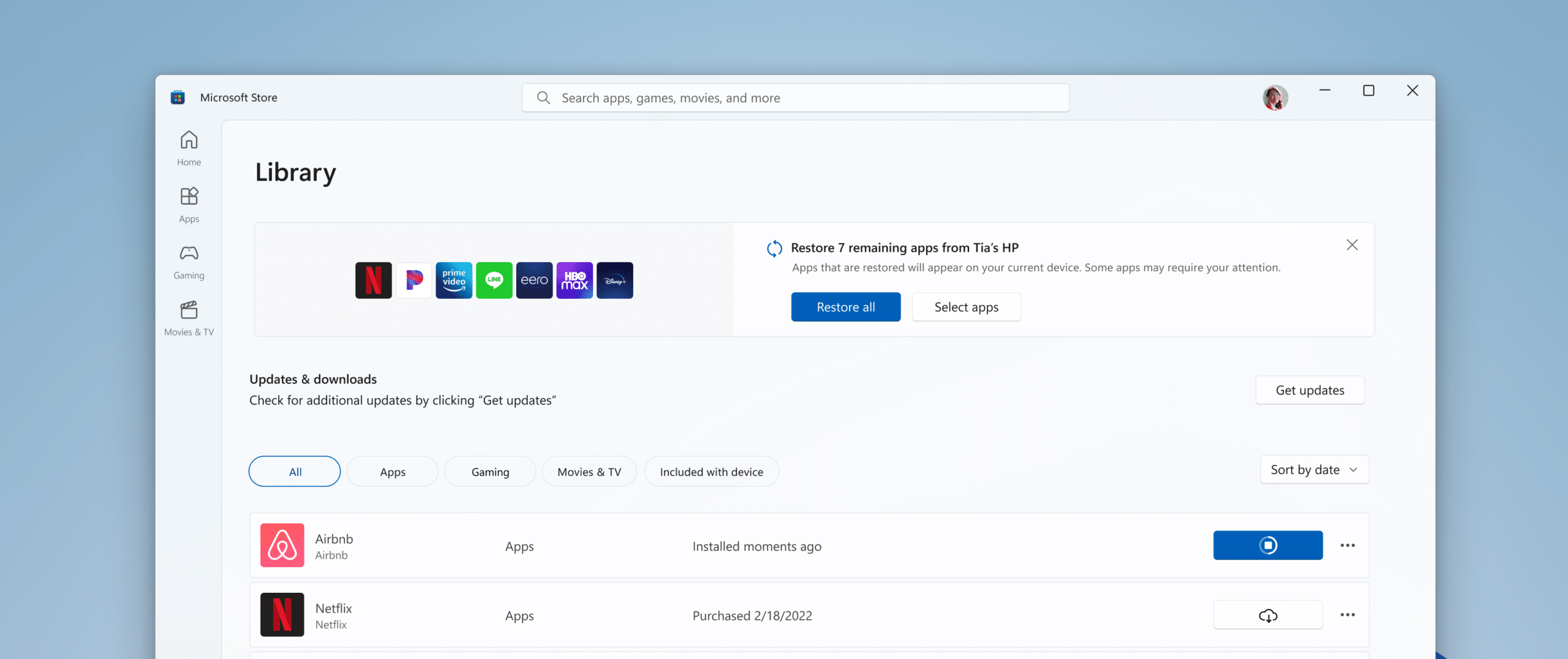Viewport: 1568px width, 659px height.
Task: Switch to the Movies & TV filter tab
Action: [x=589, y=472]
